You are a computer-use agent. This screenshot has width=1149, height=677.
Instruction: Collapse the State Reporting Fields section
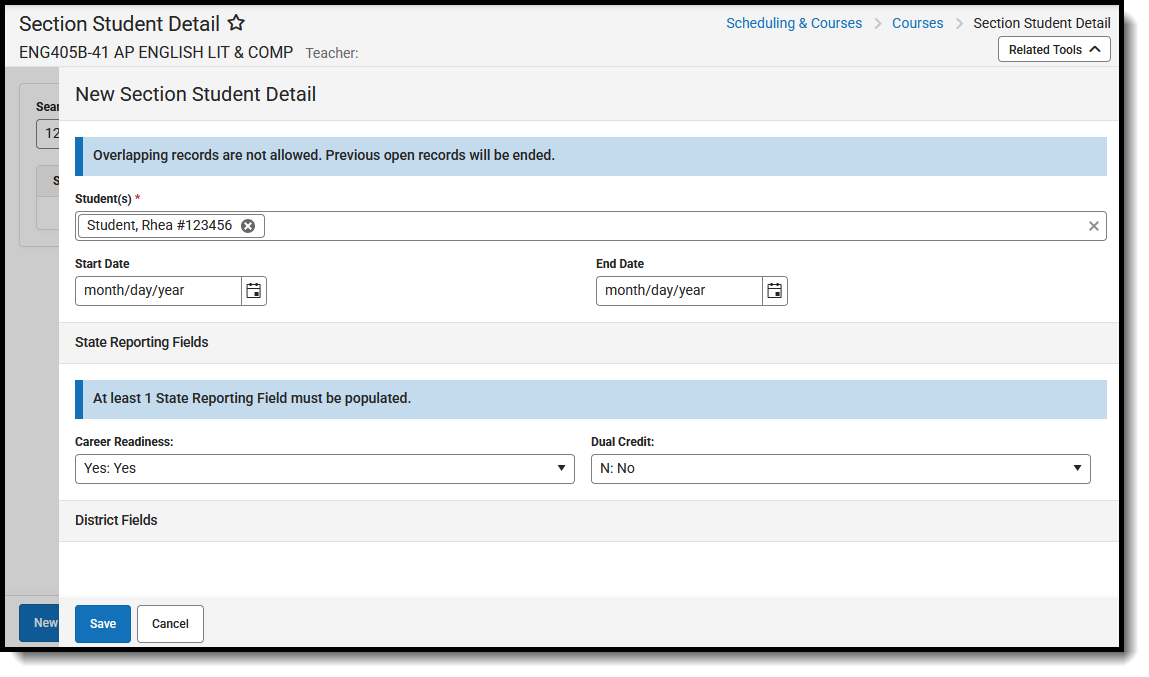(141, 342)
